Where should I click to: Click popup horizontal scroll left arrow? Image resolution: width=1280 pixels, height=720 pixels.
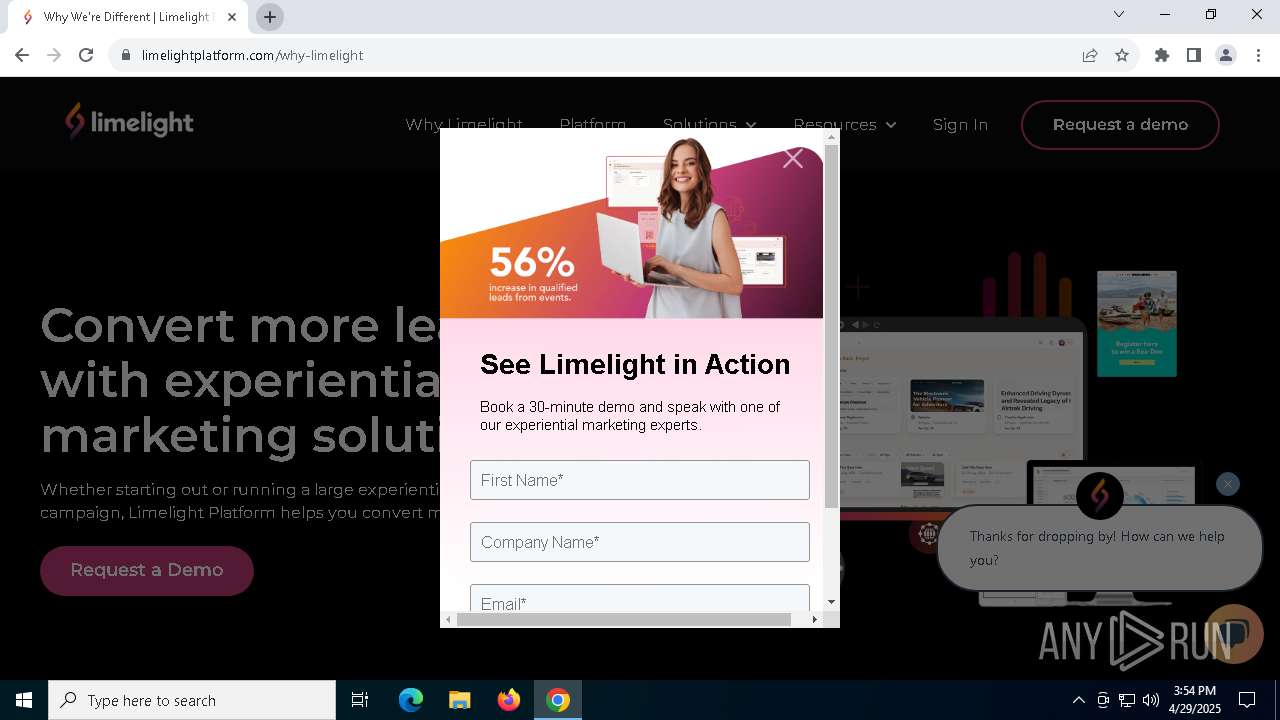(x=448, y=619)
